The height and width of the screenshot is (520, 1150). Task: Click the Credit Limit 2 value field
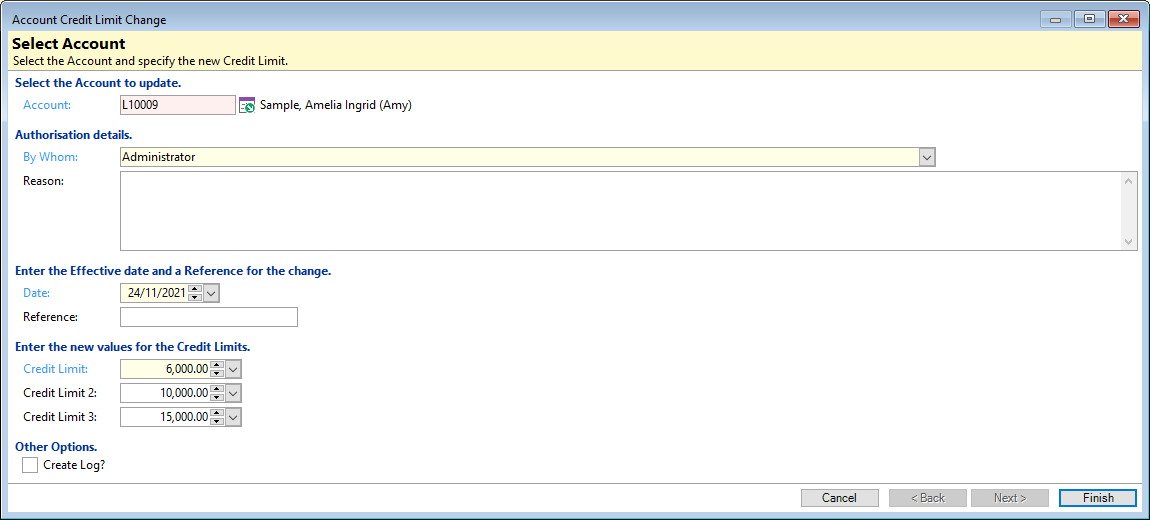[x=165, y=393]
